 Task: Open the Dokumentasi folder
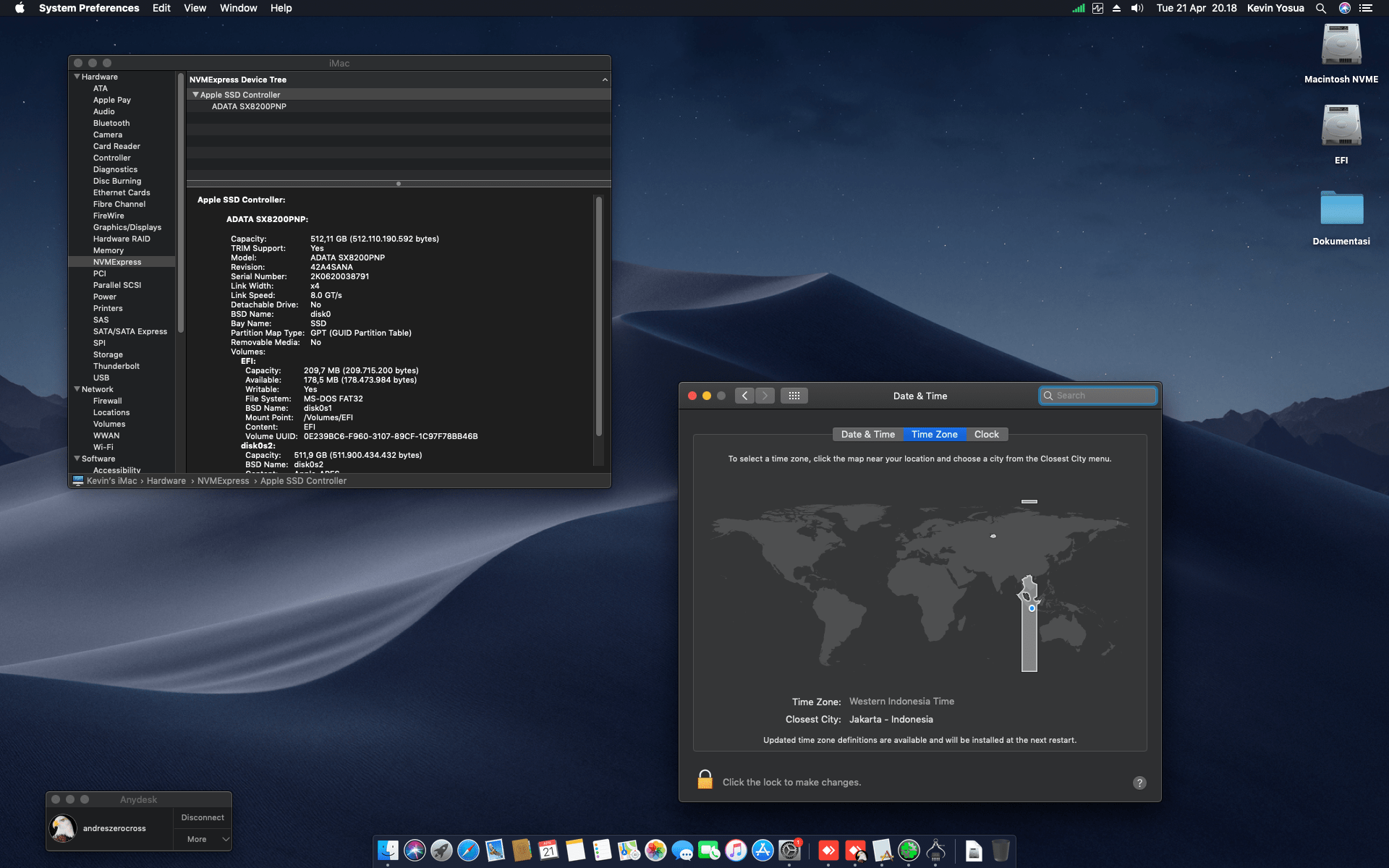[1341, 209]
